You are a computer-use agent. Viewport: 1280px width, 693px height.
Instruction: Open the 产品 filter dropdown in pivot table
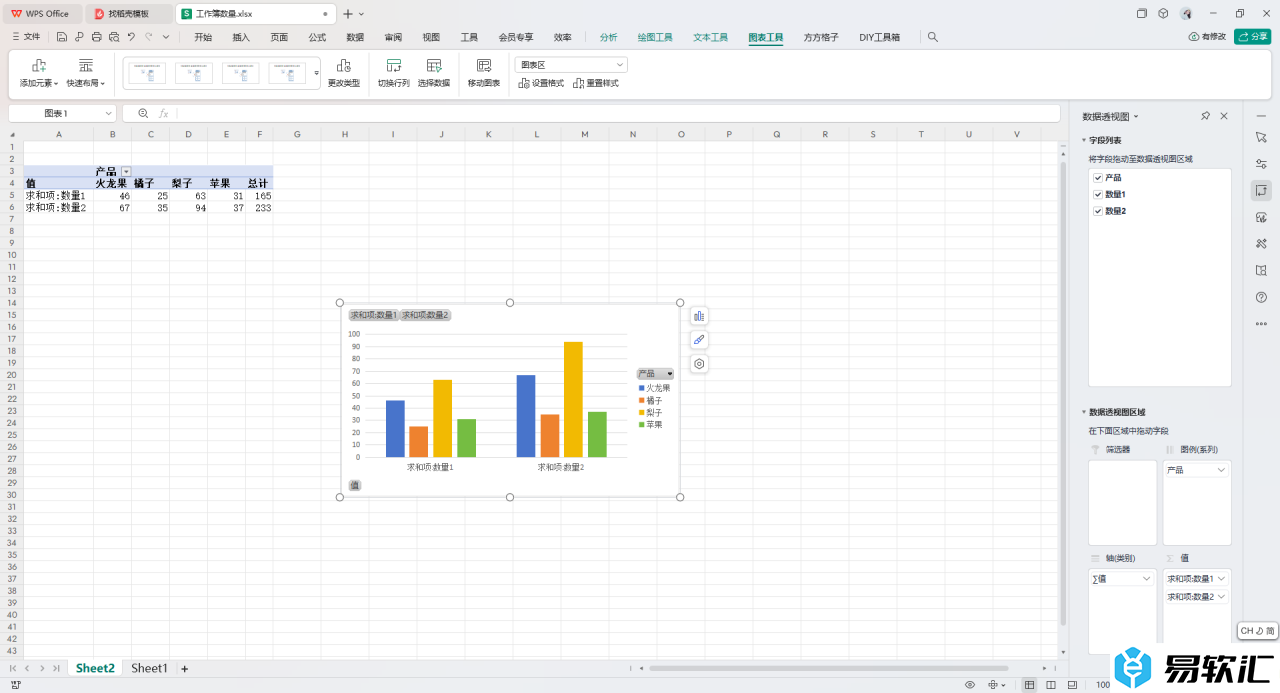pos(126,172)
